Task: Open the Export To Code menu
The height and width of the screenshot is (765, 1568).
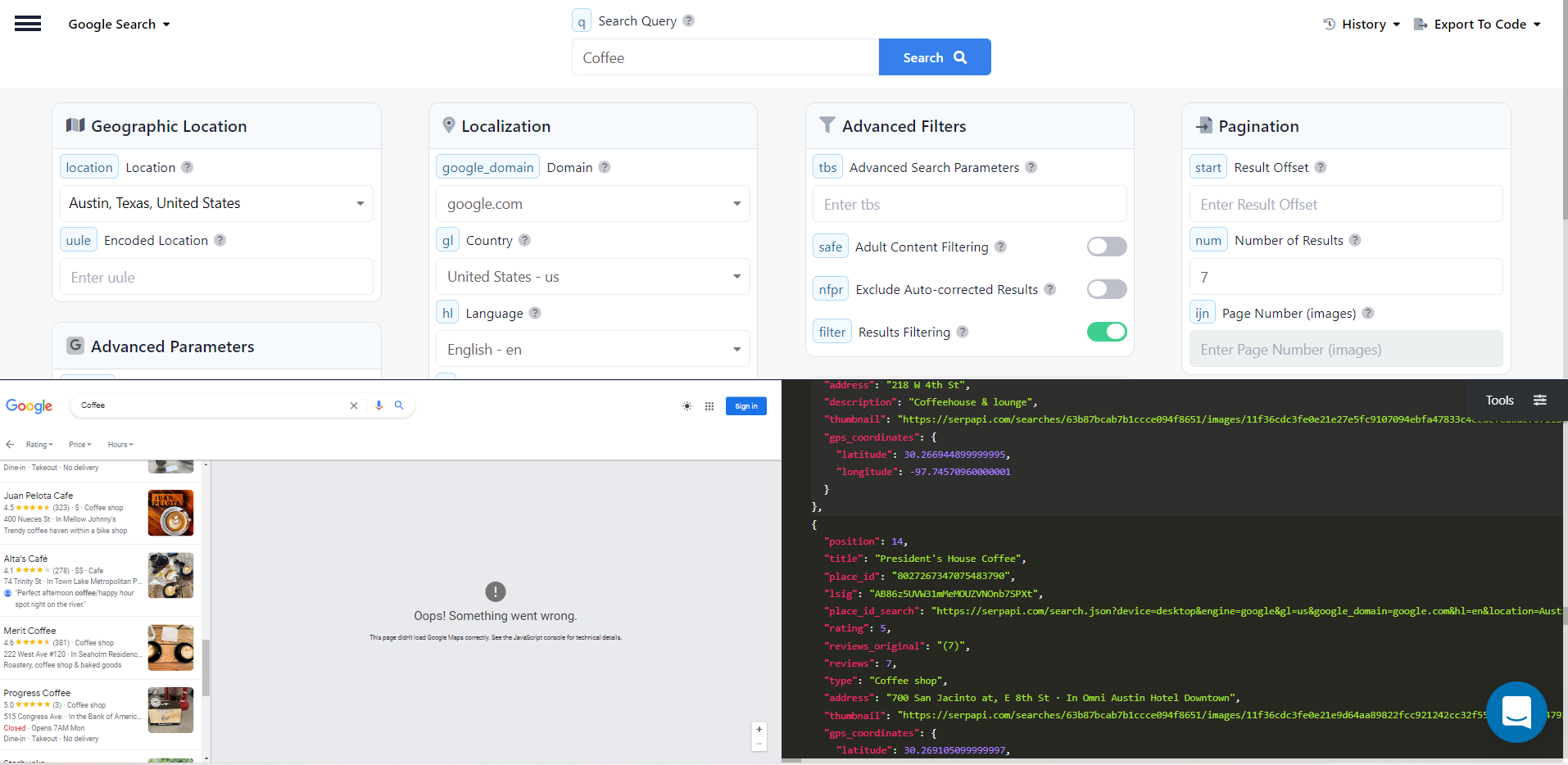Action: coord(1477,24)
